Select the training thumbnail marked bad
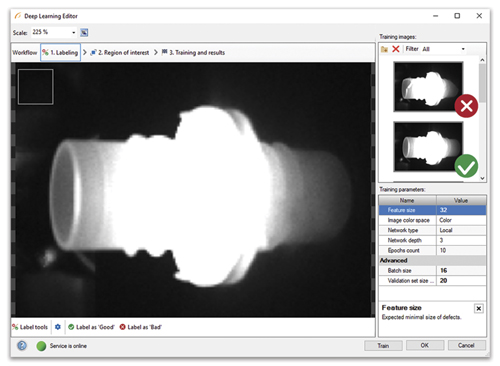This screenshot has width=500, height=366. [x=428, y=87]
